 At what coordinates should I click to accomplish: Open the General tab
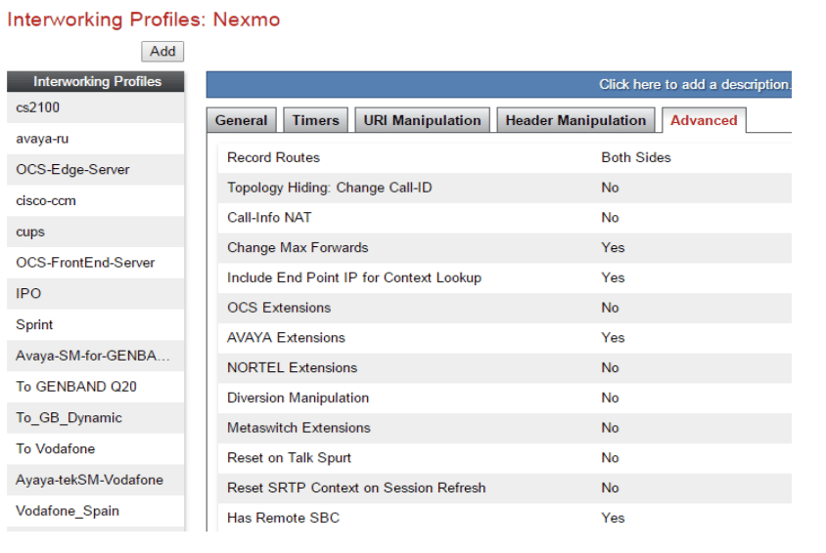(241, 120)
